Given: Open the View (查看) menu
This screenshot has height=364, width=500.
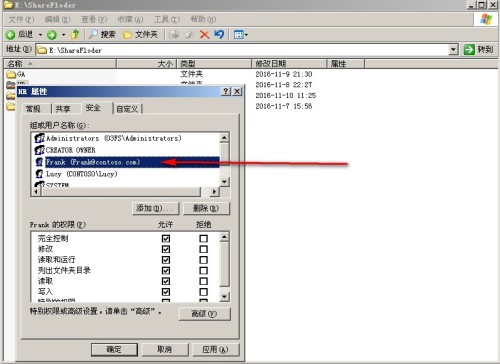Looking at the screenshot, I should coord(94,19).
